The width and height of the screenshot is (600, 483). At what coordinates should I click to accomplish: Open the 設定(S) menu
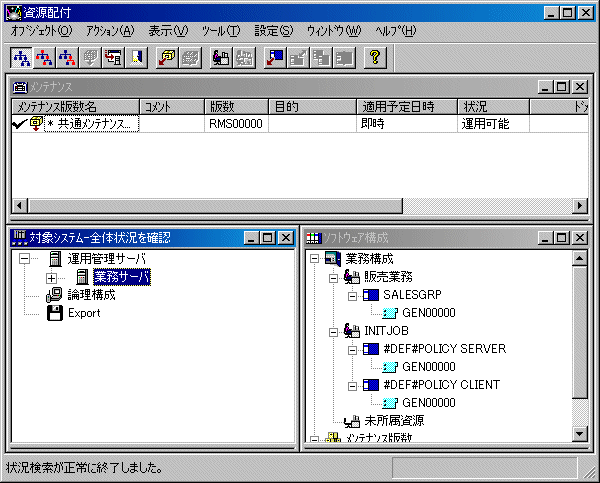[x=274, y=31]
